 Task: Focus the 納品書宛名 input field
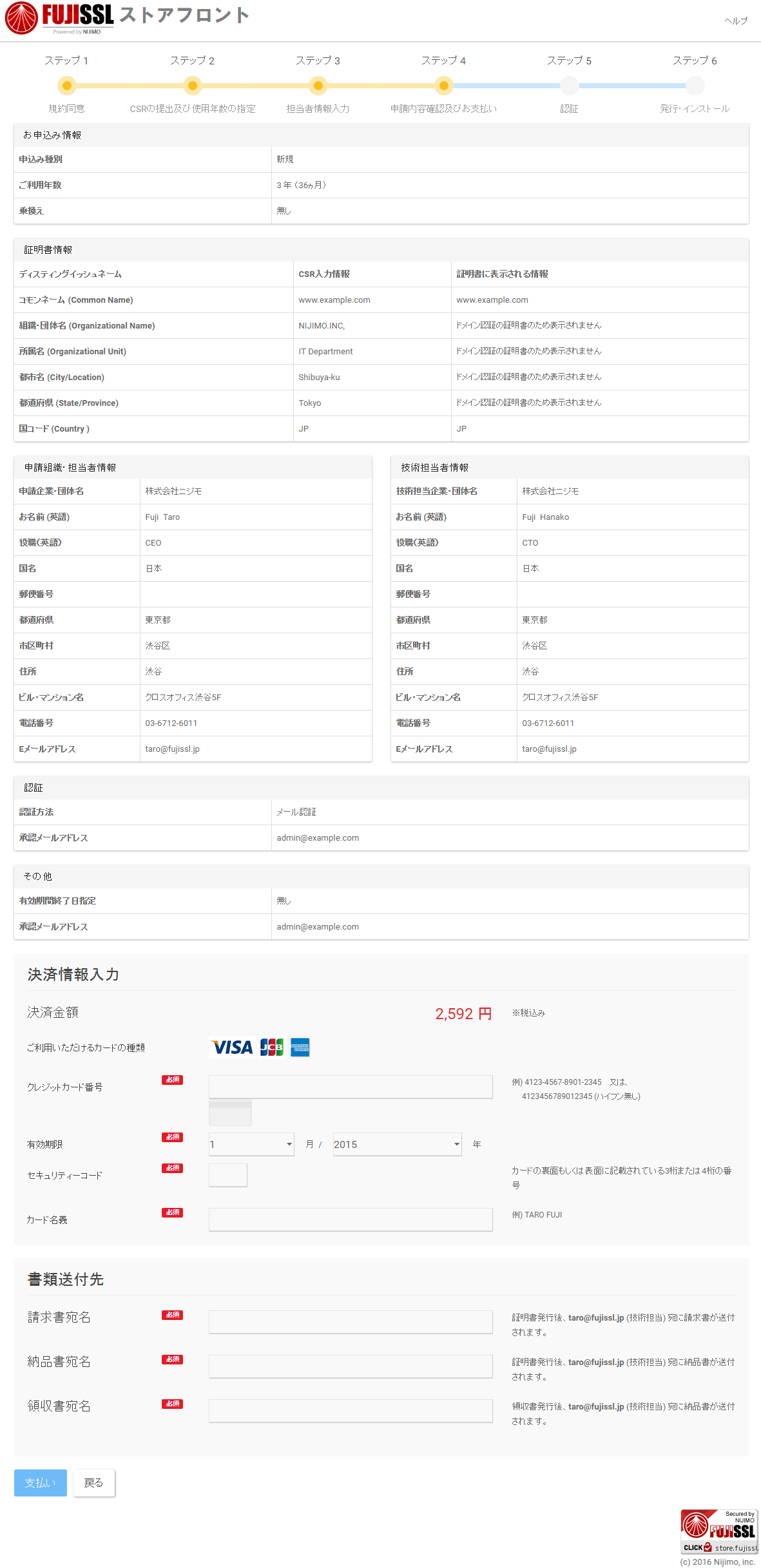coord(351,1366)
